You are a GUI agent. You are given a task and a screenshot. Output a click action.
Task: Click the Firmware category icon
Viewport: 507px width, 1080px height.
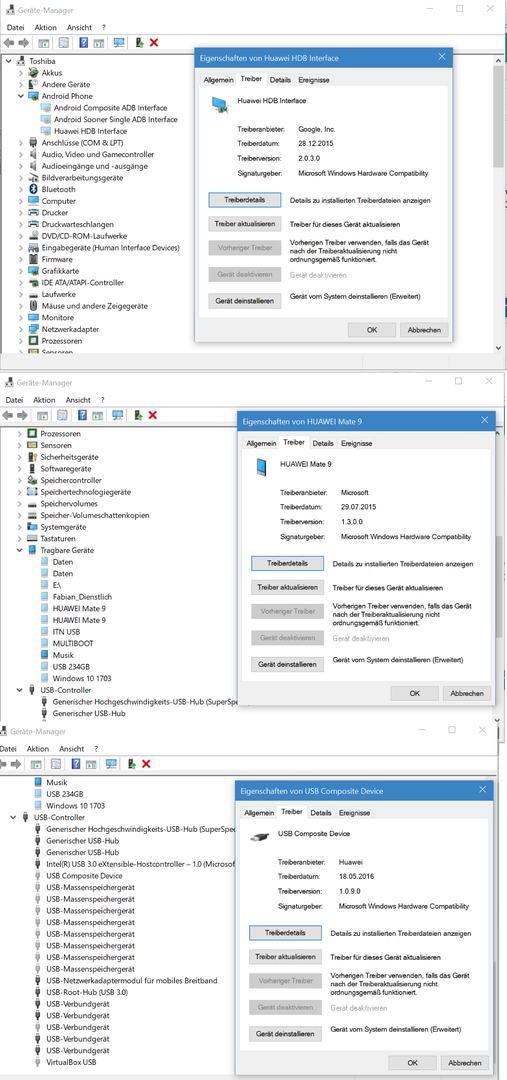(34, 260)
